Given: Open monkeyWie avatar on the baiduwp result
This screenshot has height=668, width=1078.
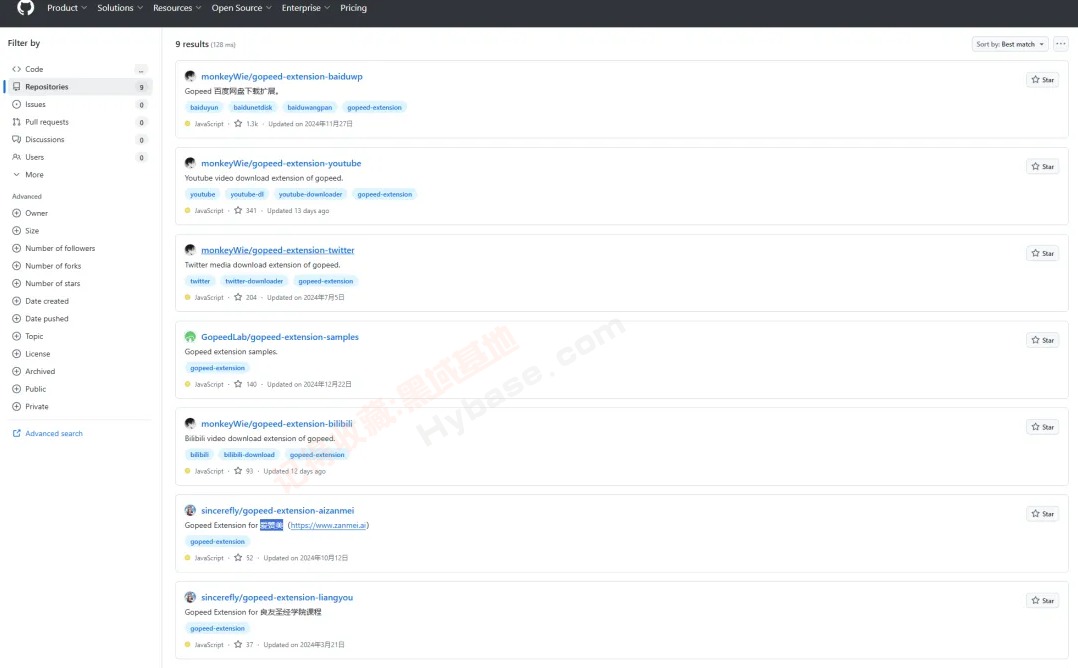Looking at the screenshot, I should tap(190, 76).
